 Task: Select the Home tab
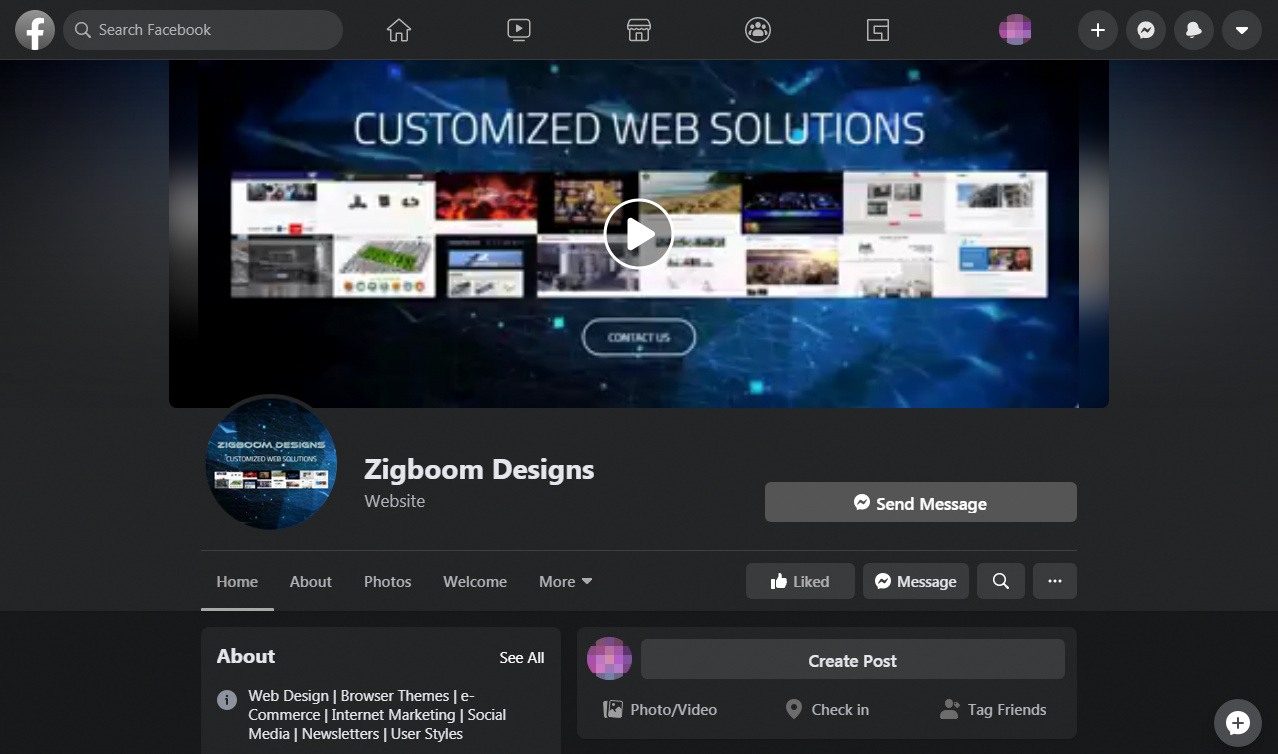(237, 581)
